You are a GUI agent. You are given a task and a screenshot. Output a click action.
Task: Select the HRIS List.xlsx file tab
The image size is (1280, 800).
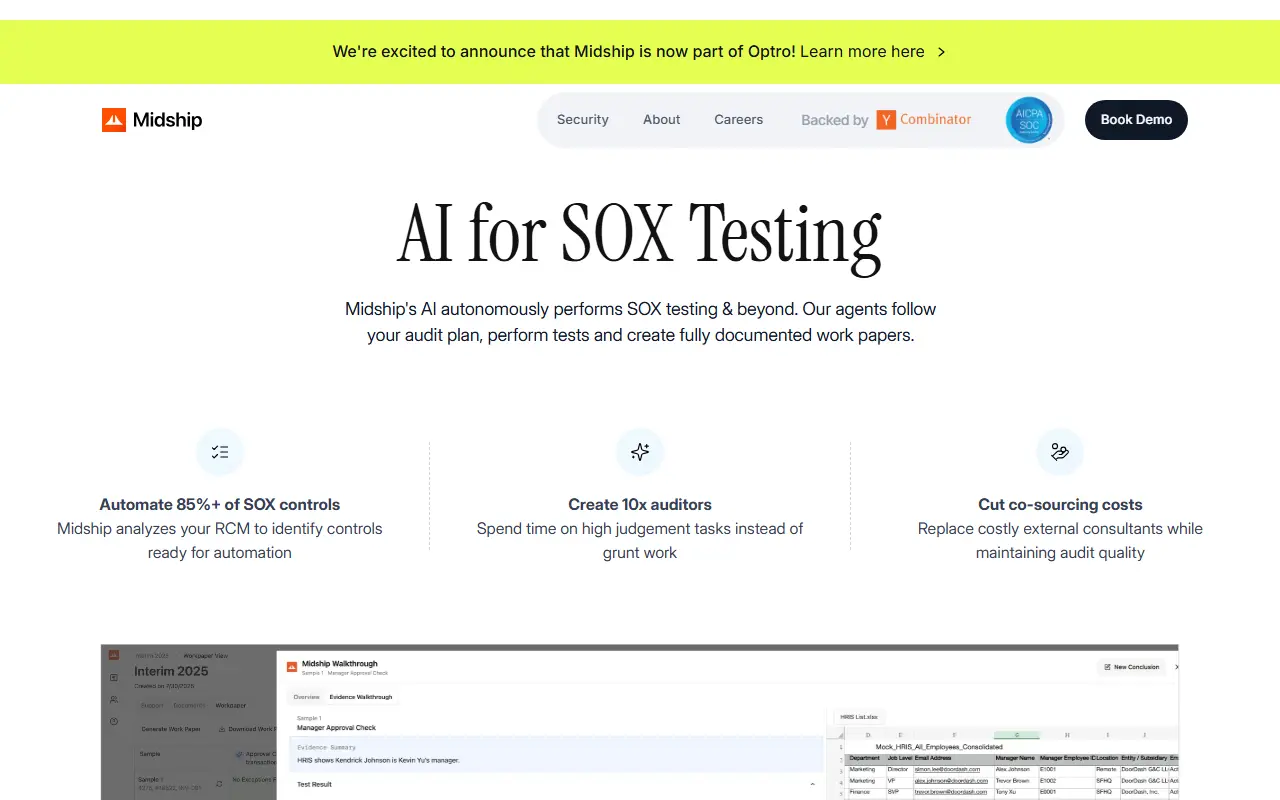click(859, 717)
